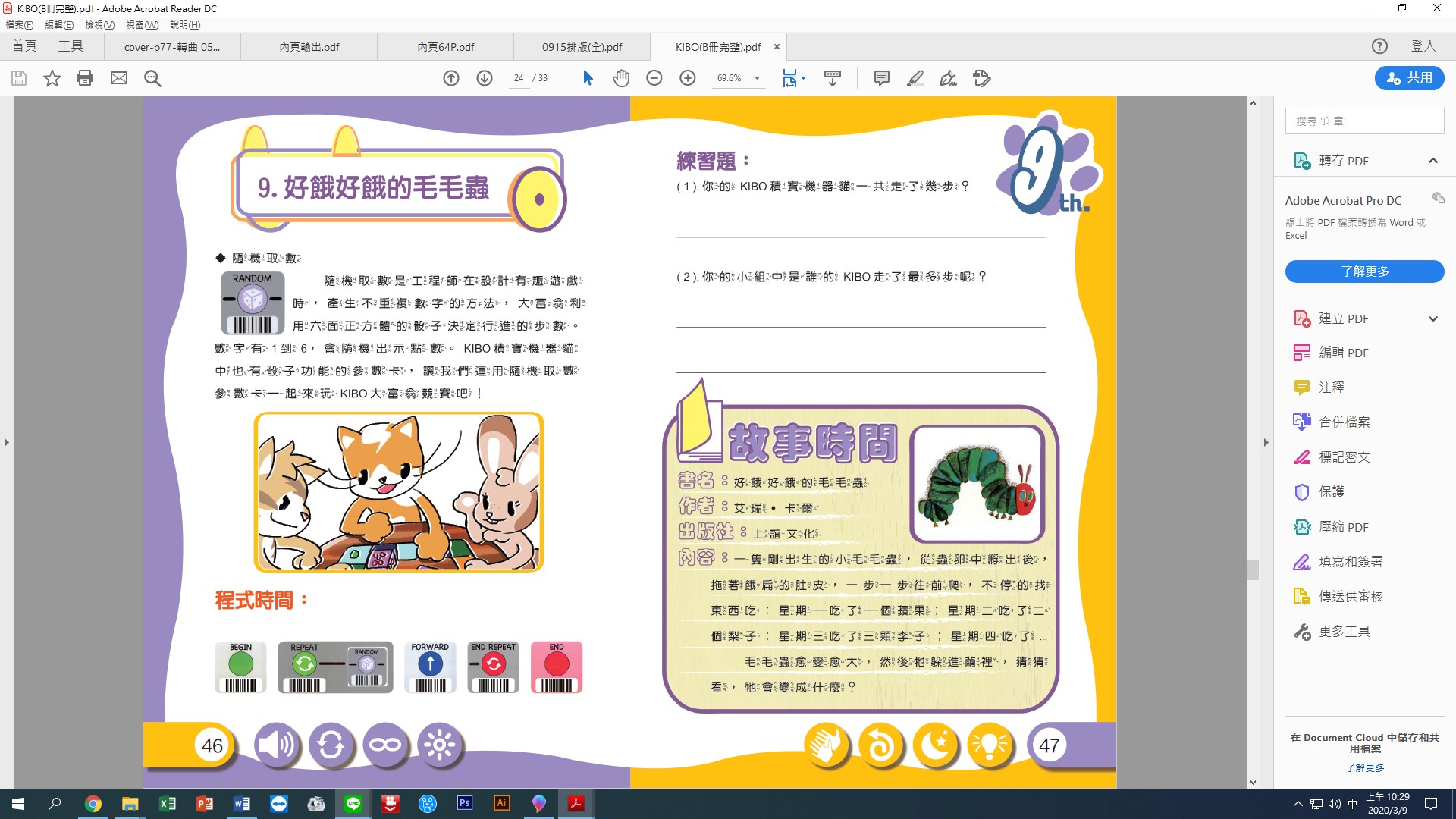Expand the left navigation pane arrow
Image resolution: width=1456 pixels, height=819 pixels.
pyautogui.click(x=7, y=442)
